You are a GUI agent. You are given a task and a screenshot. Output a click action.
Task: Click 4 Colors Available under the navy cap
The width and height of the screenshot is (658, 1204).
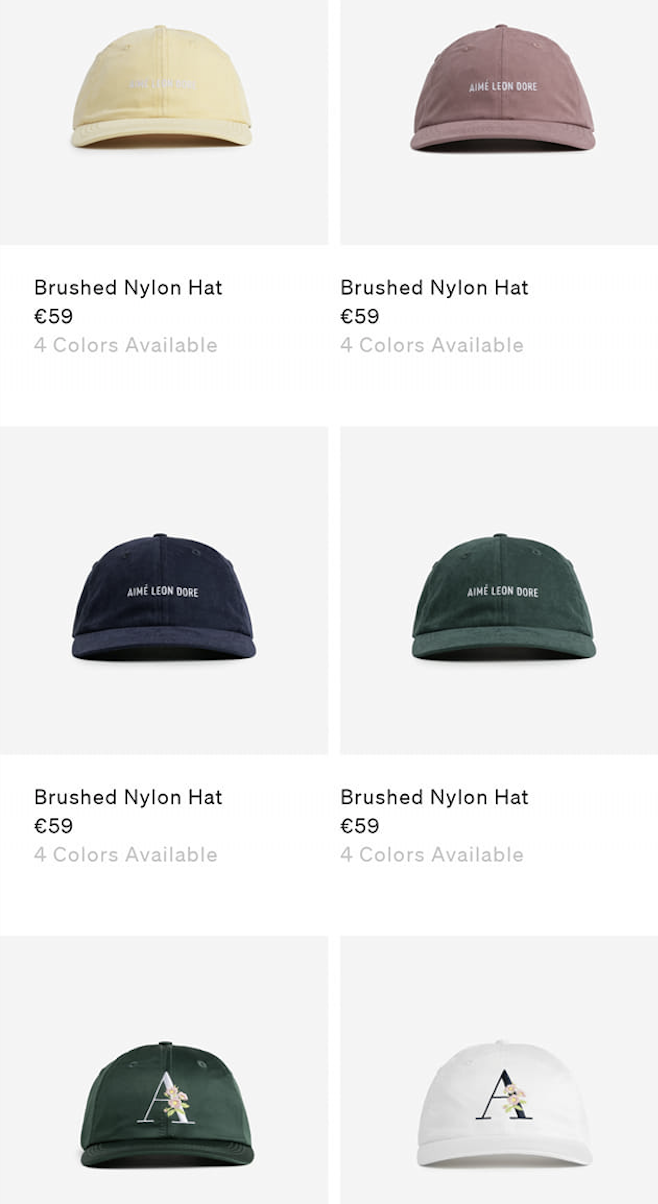point(126,855)
